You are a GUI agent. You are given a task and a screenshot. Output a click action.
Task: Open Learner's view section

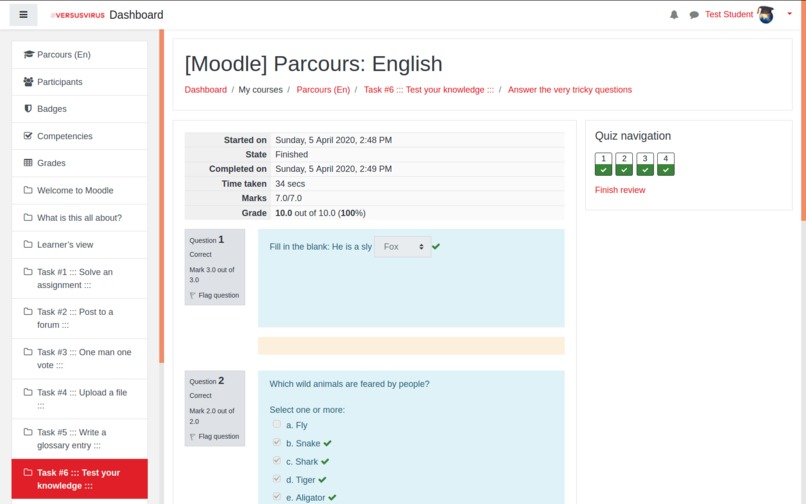coord(80,245)
